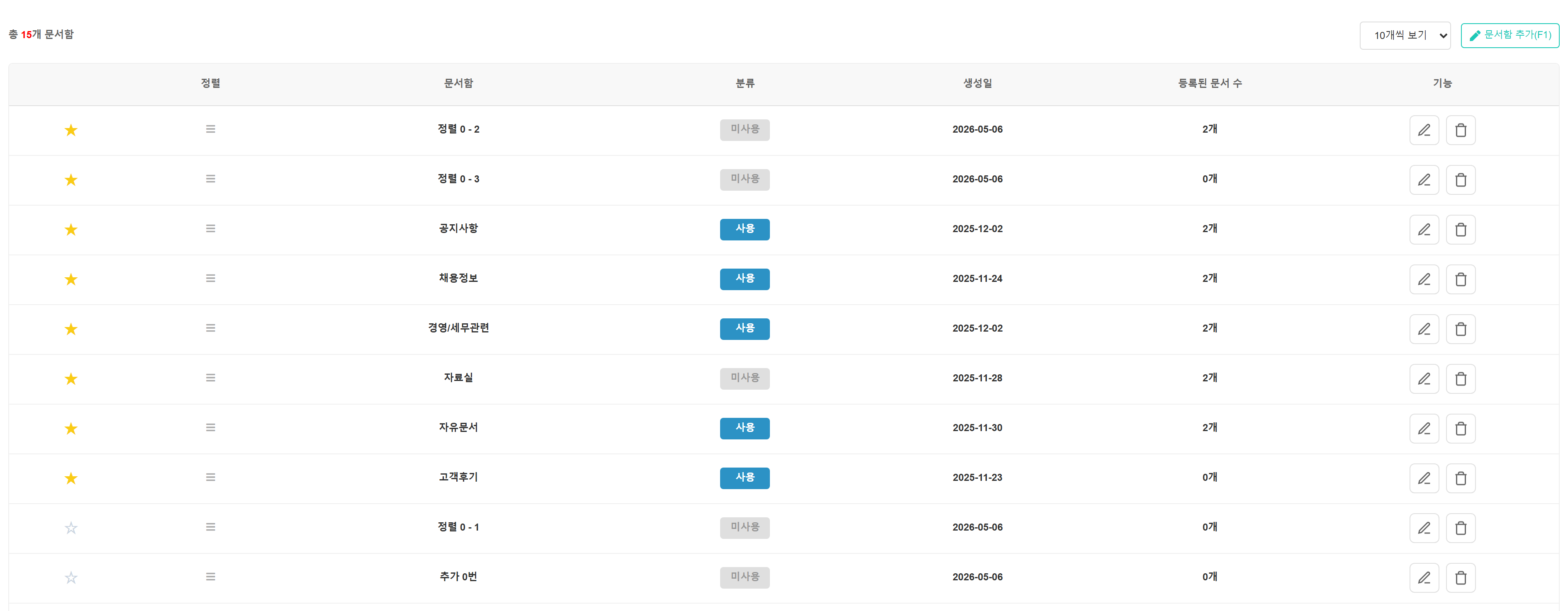Click 사용 badge for 채용정보
Viewport: 1568px width, 611px height.
tap(745, 279)
